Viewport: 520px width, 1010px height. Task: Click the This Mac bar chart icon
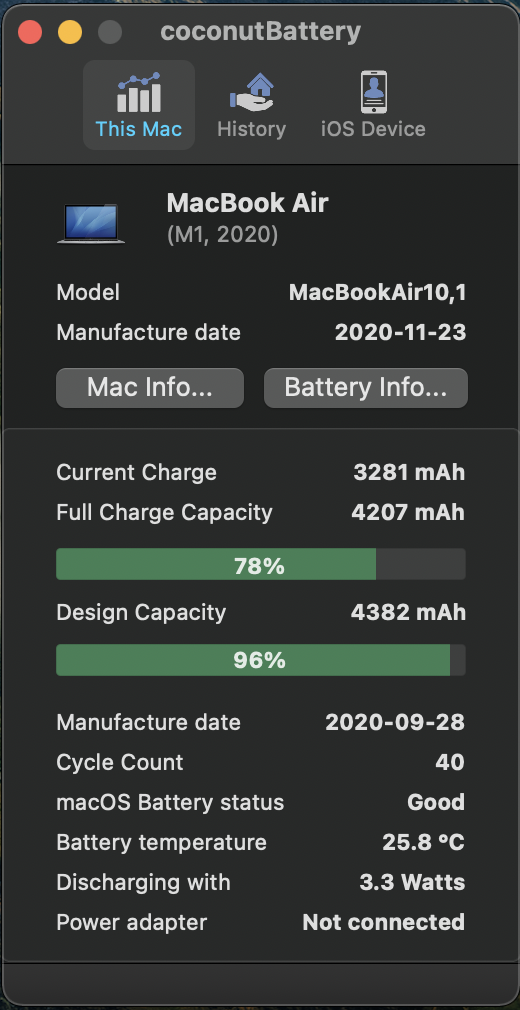tap(139, 93)
